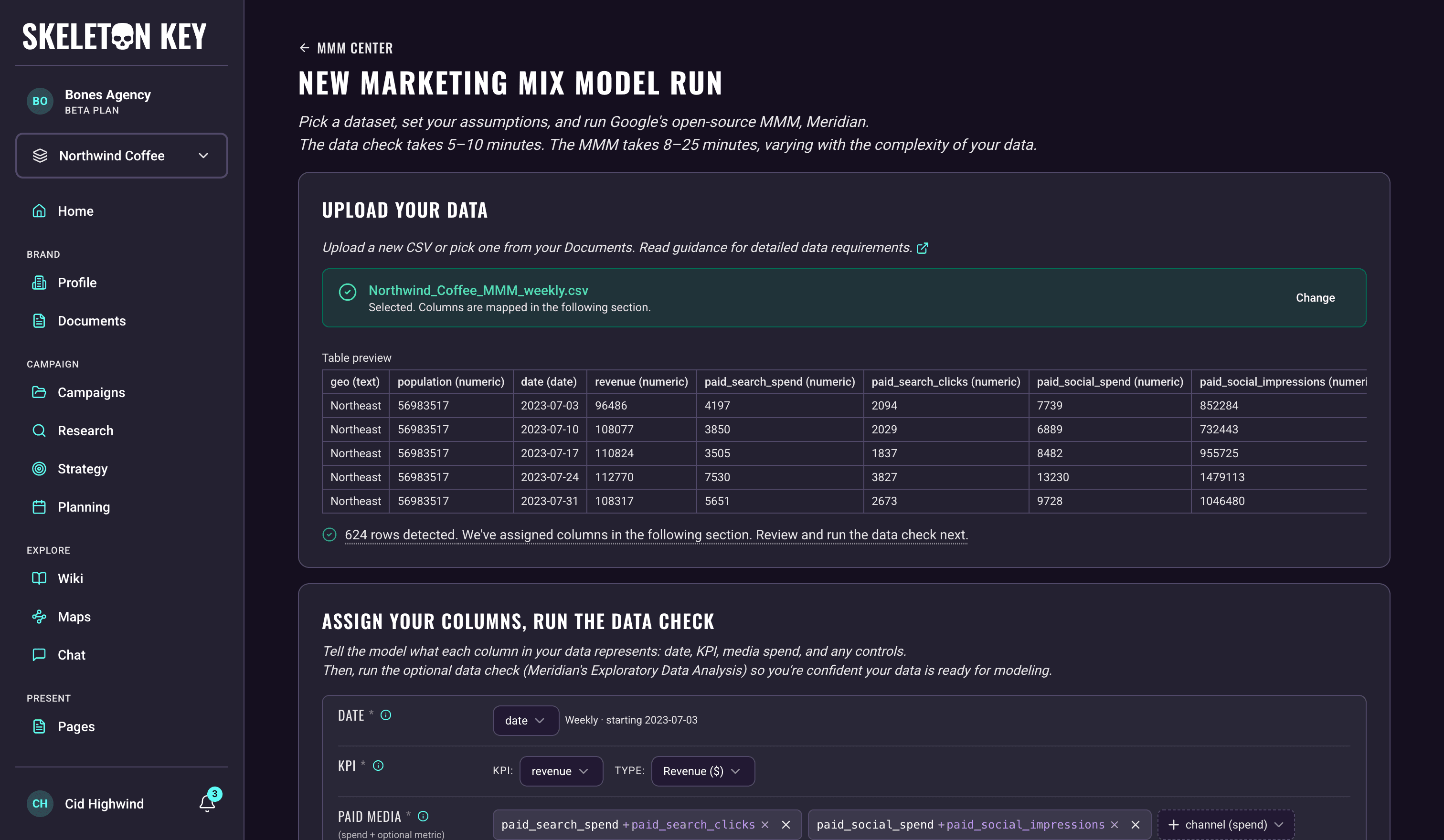Remove paid_search_clicks metric from channel
Image resolution: width=1444 pixels, height=840 pixels.
(x=765, y=825)
